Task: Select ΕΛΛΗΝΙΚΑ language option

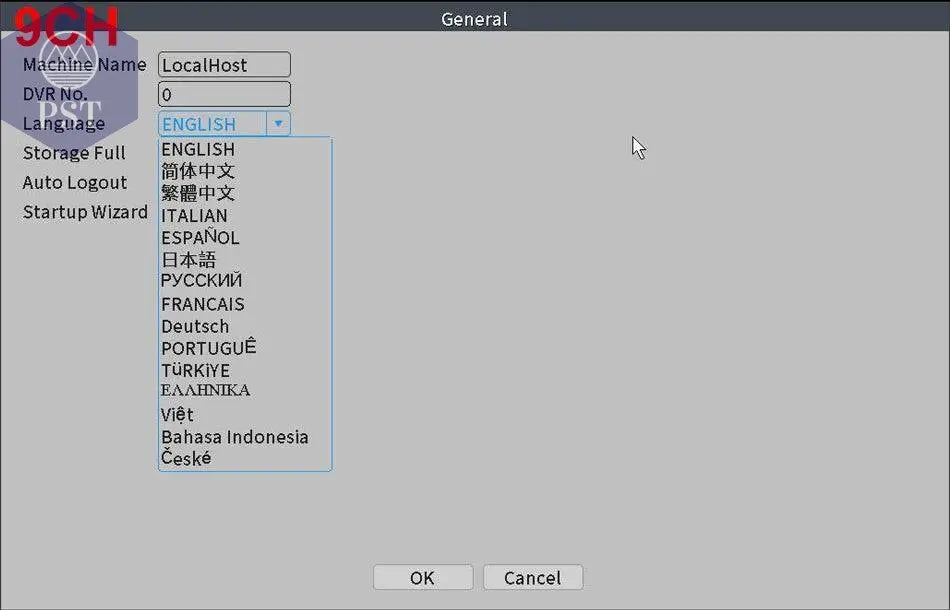Action: point(205,390)
